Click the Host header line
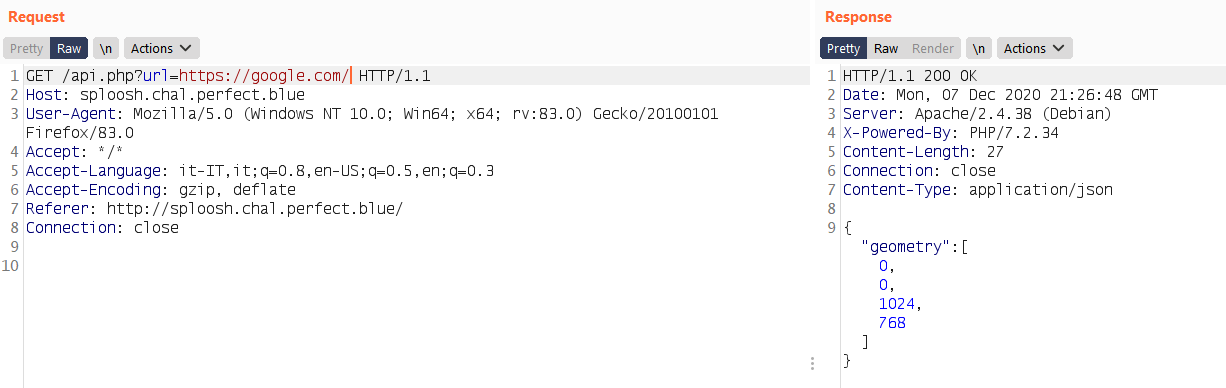Image resolution: width=1226 pixels, height=388 pixels. pyautogui.click(x=165, y=94)
